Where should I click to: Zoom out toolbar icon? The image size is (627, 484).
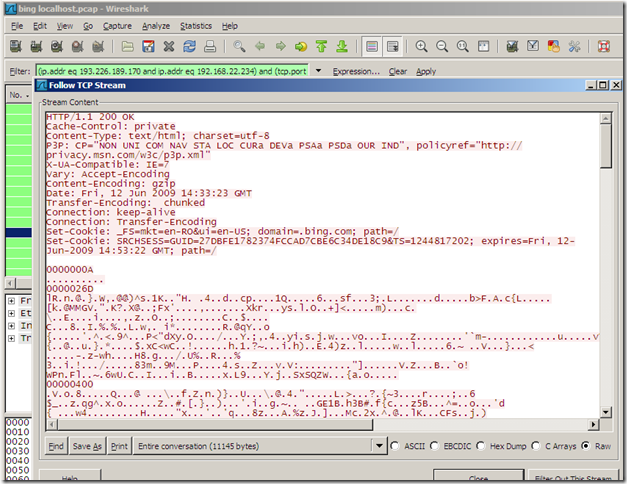(442, 46)
